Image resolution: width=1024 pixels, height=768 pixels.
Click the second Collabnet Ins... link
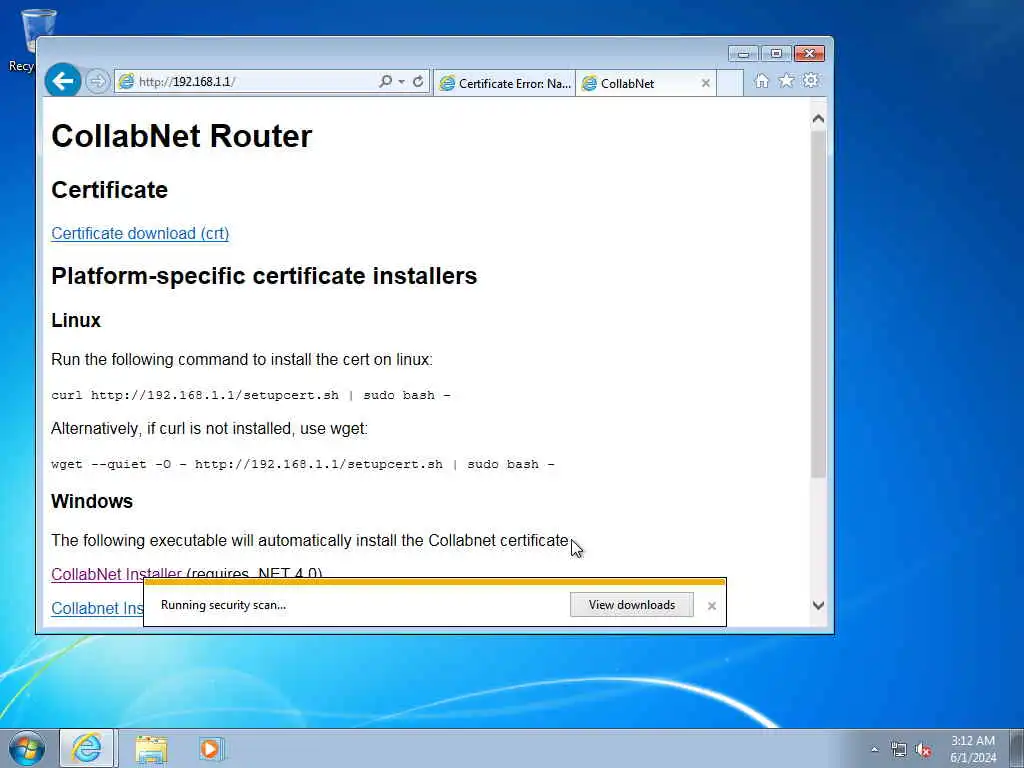click(97, 609)
